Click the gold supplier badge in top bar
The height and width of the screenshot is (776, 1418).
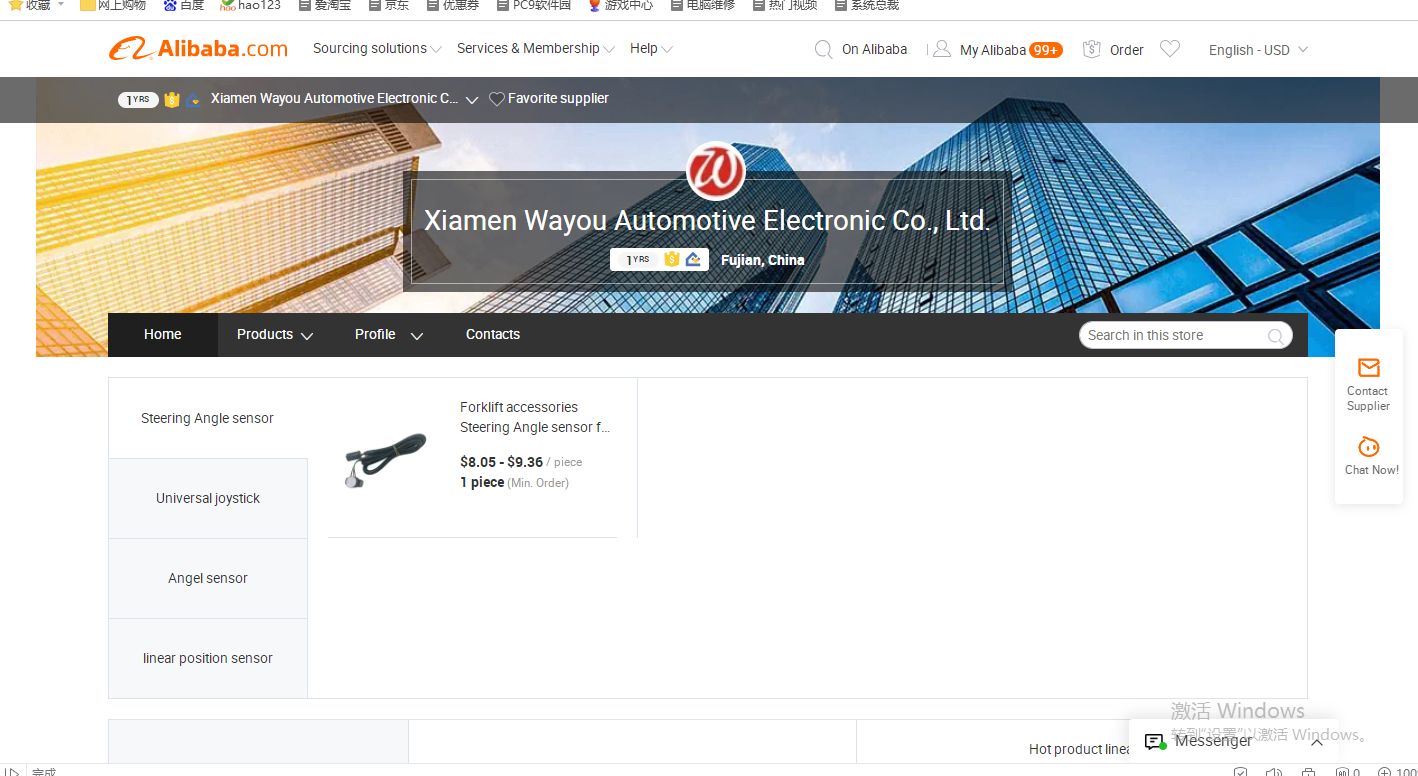(172, 99)
